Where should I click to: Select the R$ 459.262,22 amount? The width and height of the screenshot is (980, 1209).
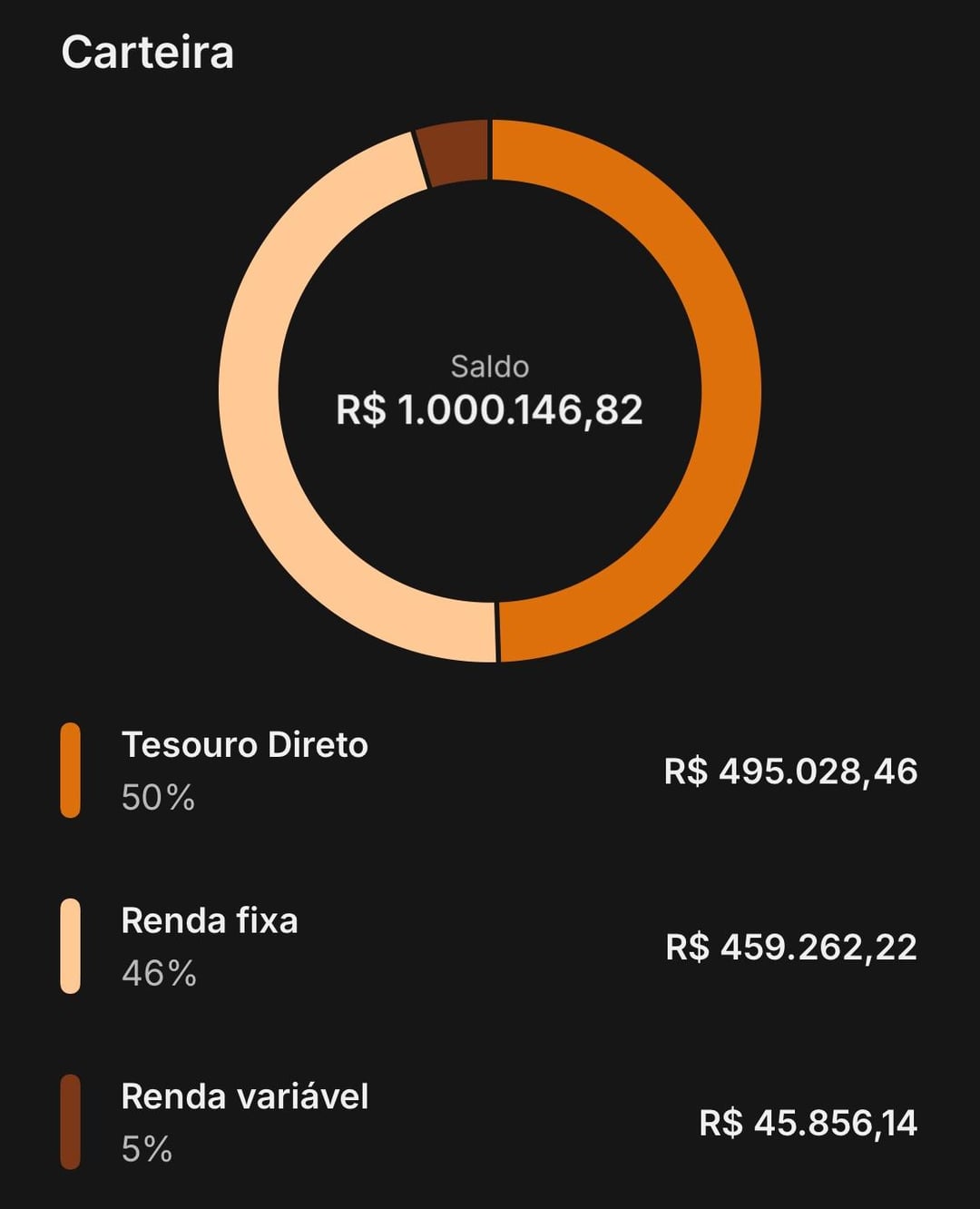791,948
